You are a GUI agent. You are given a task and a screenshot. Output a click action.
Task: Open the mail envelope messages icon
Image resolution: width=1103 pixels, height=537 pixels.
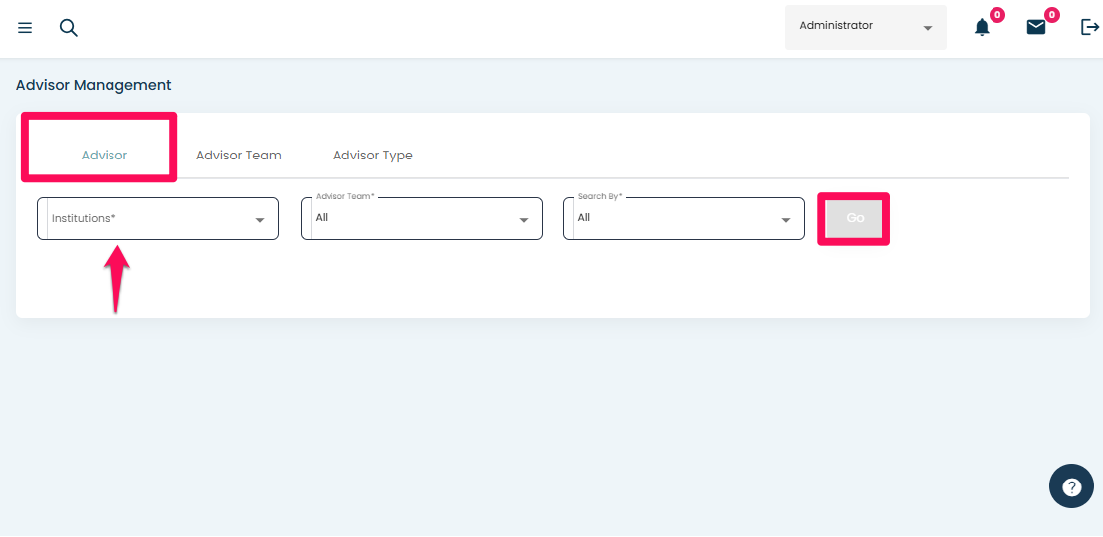[x=1036, y=28]
